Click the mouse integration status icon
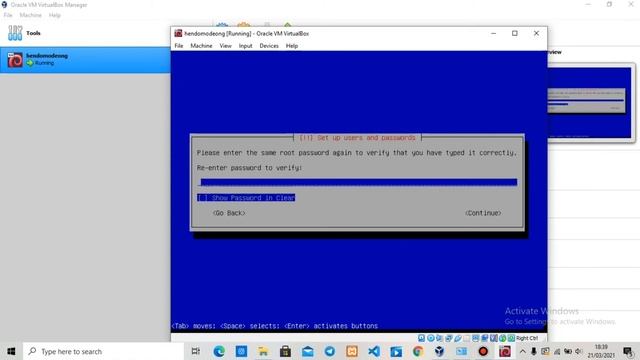Screen dimensions: 640x360 point(502,338)
